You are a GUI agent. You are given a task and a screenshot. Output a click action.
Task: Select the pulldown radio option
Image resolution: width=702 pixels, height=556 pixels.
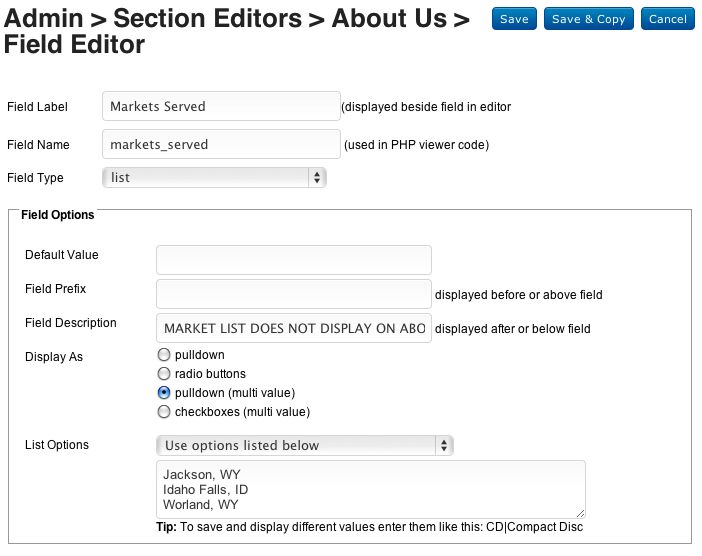pyautogui.click(x=164, y=355)
